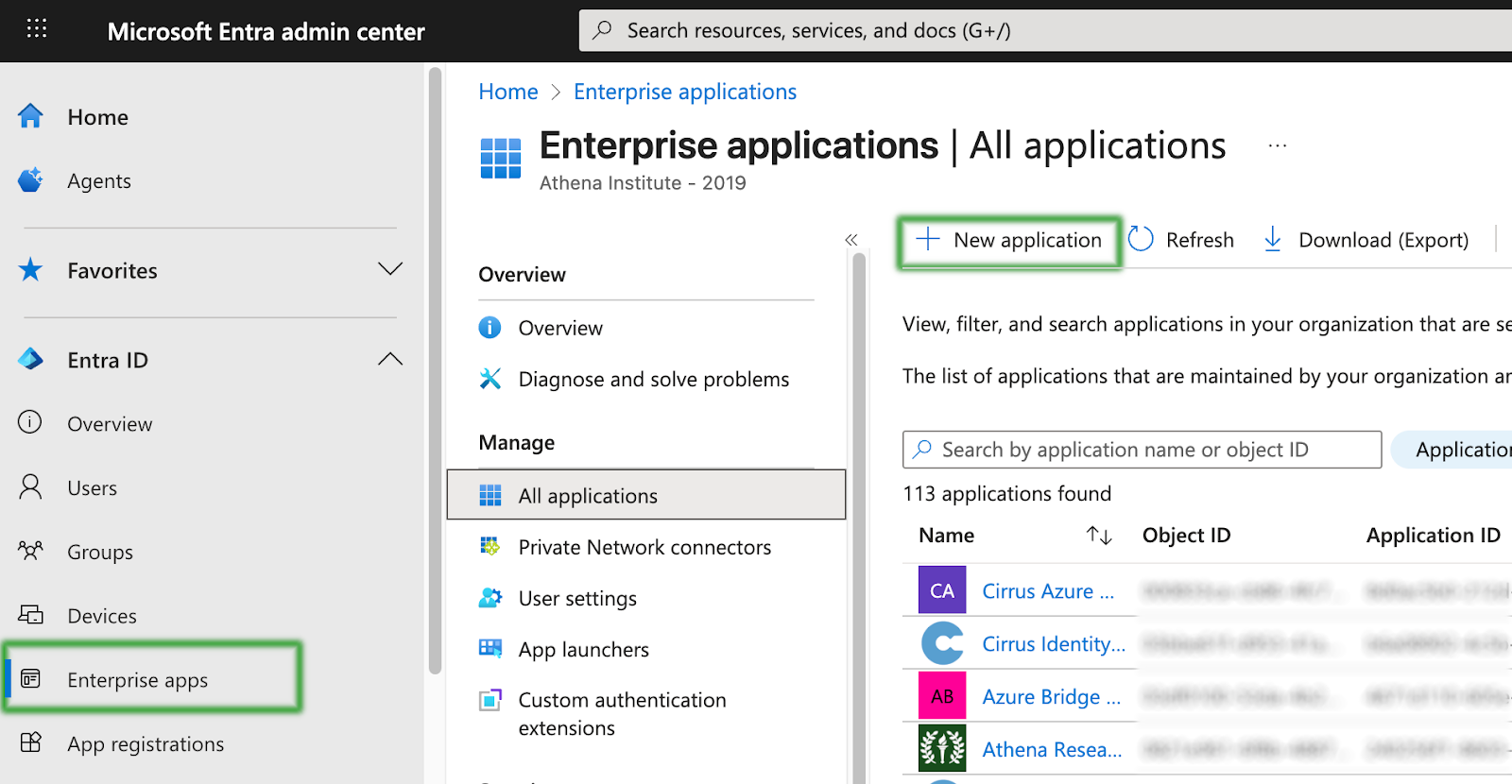This screenshot has width=1512, height=784.
Task: Click the Download (Export) arrow icon
Action: point(1272,239)
